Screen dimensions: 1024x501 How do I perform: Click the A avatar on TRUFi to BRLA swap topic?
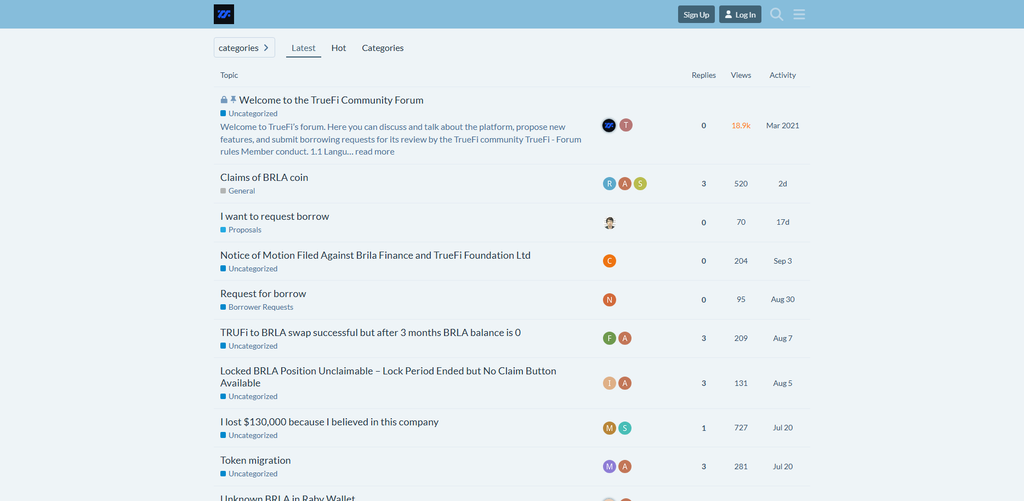pyautogui.click(x=625, y=338)
